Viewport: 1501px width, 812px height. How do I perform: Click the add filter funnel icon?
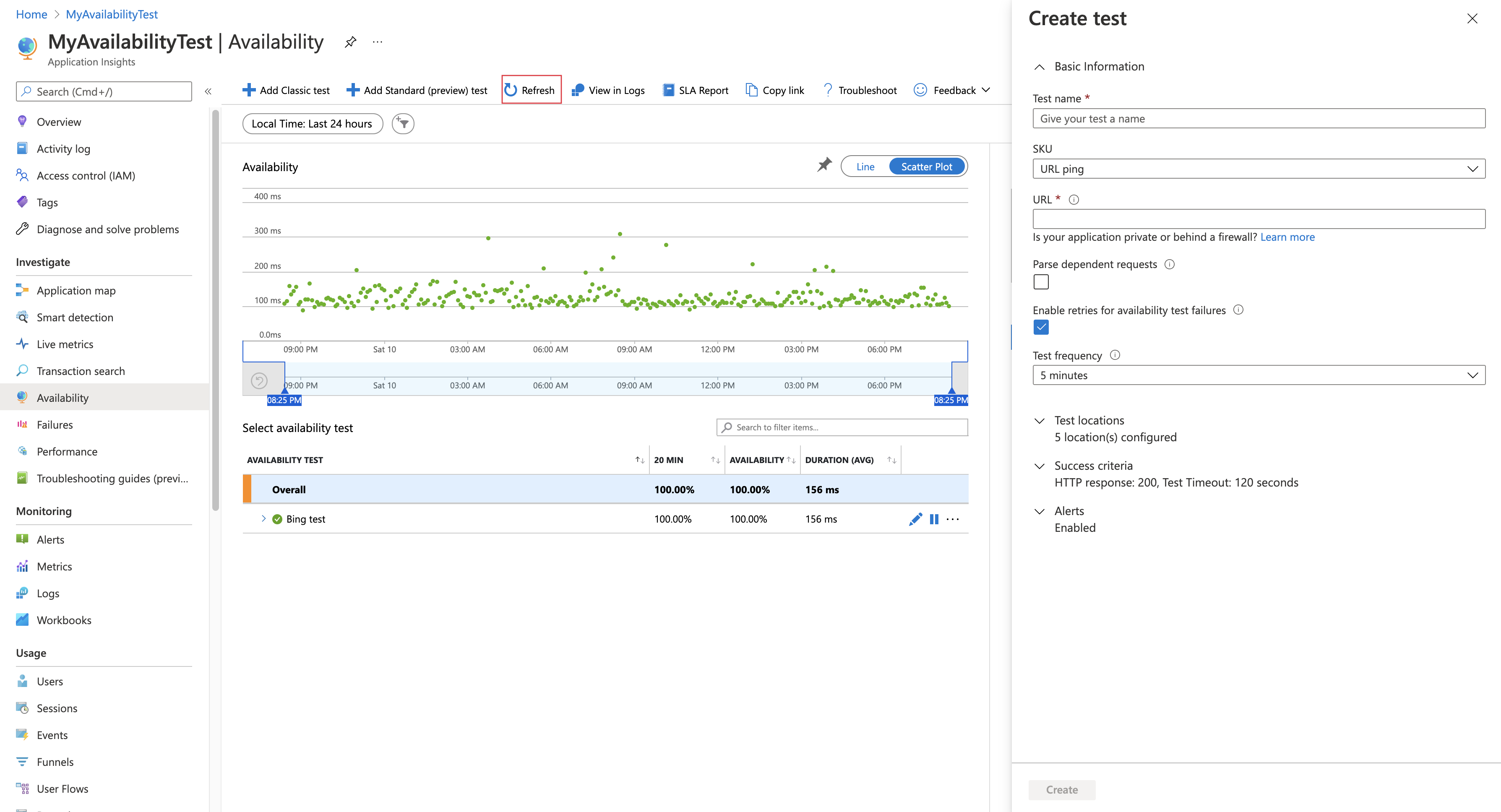(403, 123)
